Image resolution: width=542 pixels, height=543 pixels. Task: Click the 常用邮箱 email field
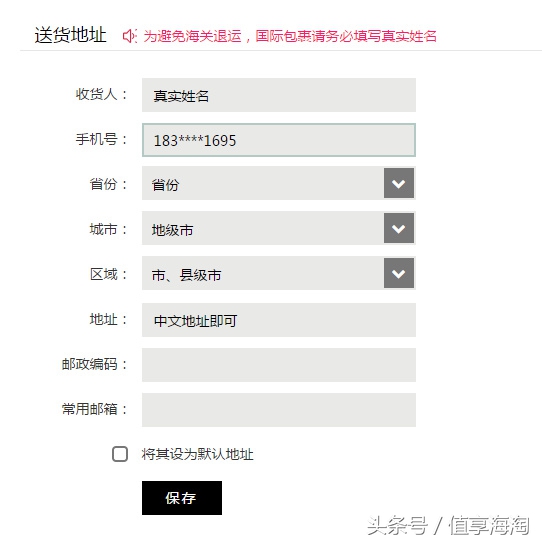(279, 410)
